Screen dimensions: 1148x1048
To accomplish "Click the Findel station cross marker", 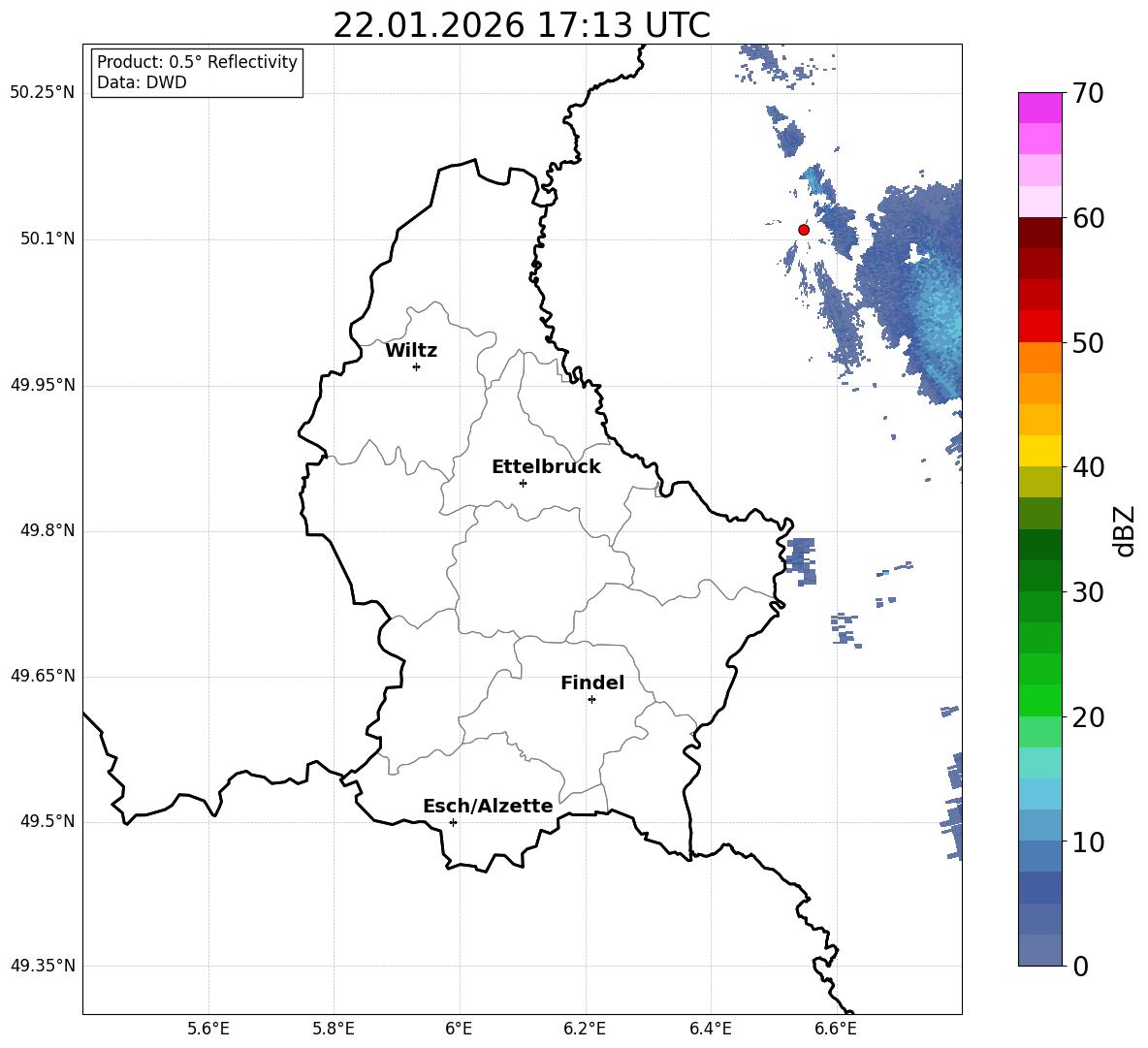I will 591,700.
